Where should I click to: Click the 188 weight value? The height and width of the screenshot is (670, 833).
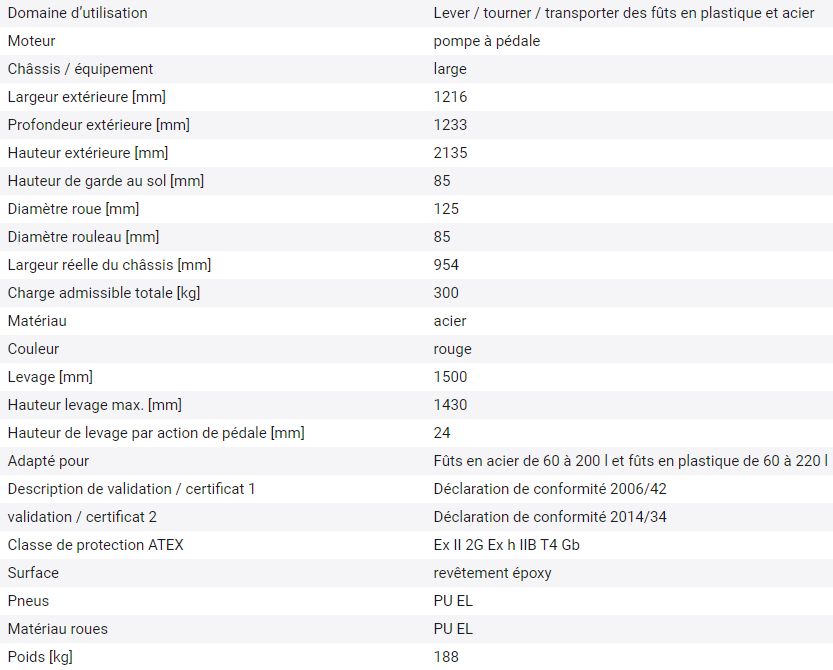point(446,657)
